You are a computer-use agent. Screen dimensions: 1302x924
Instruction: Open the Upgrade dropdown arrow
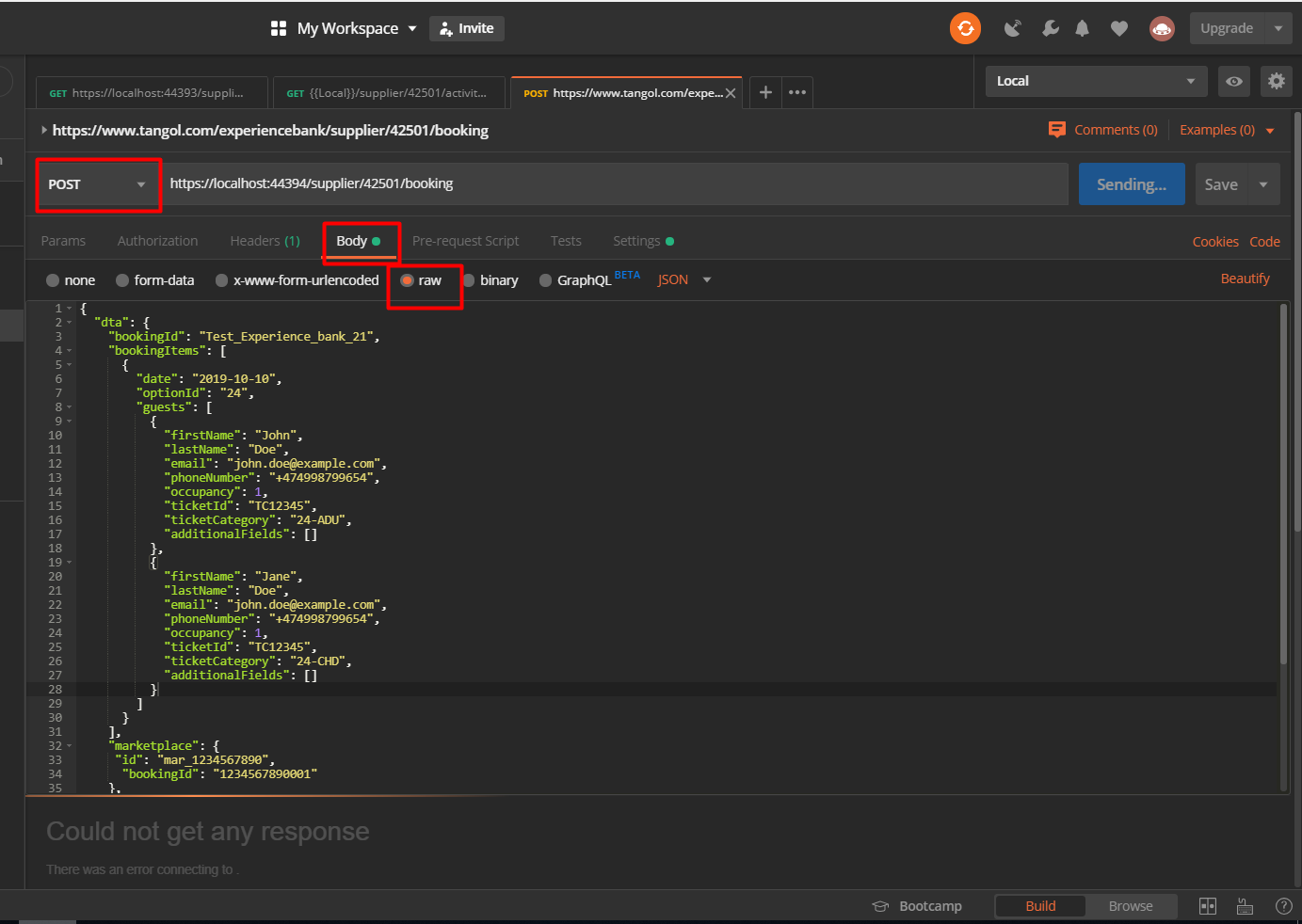1278,29
